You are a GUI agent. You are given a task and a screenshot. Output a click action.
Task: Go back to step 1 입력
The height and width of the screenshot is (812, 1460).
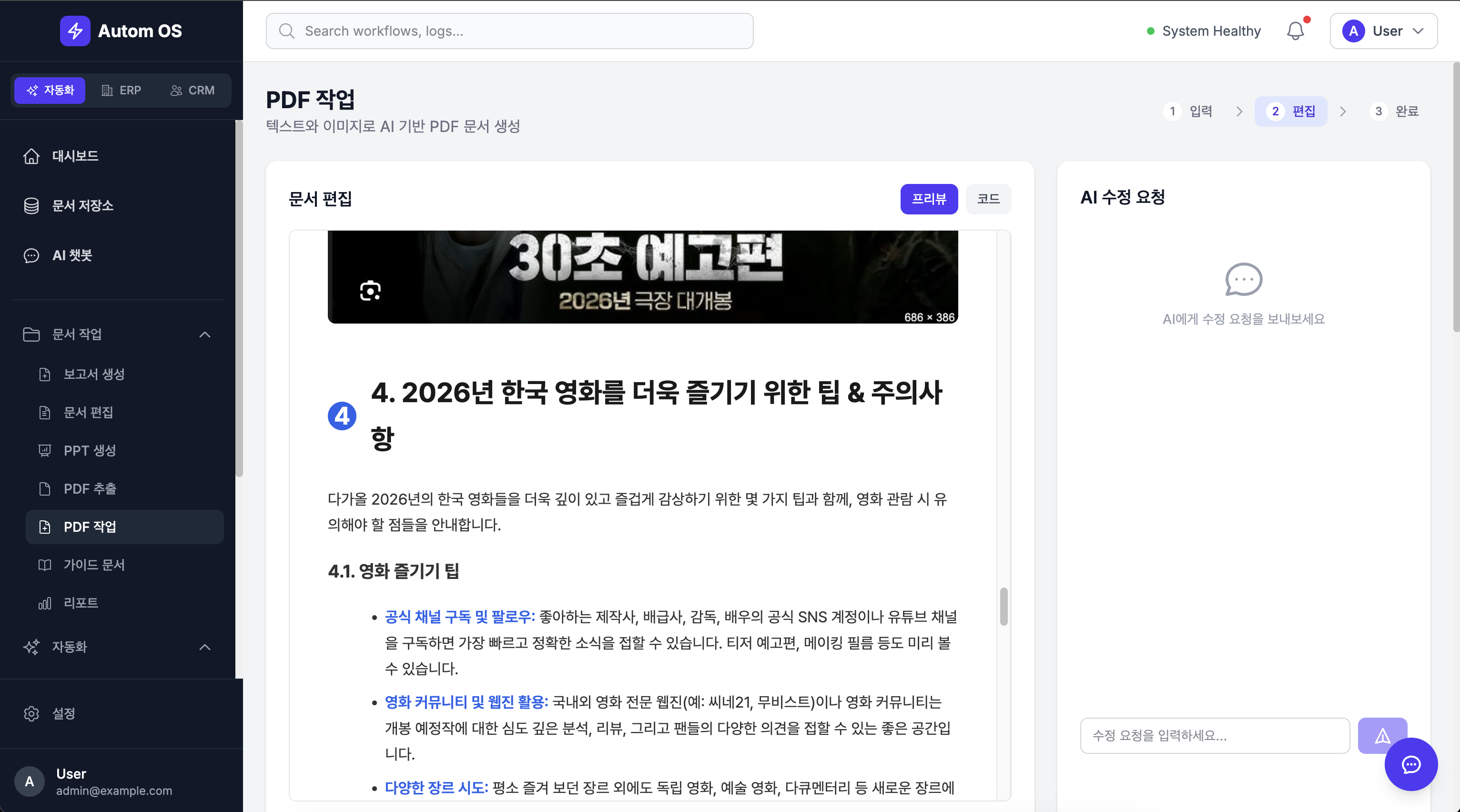click(1189, 111)
